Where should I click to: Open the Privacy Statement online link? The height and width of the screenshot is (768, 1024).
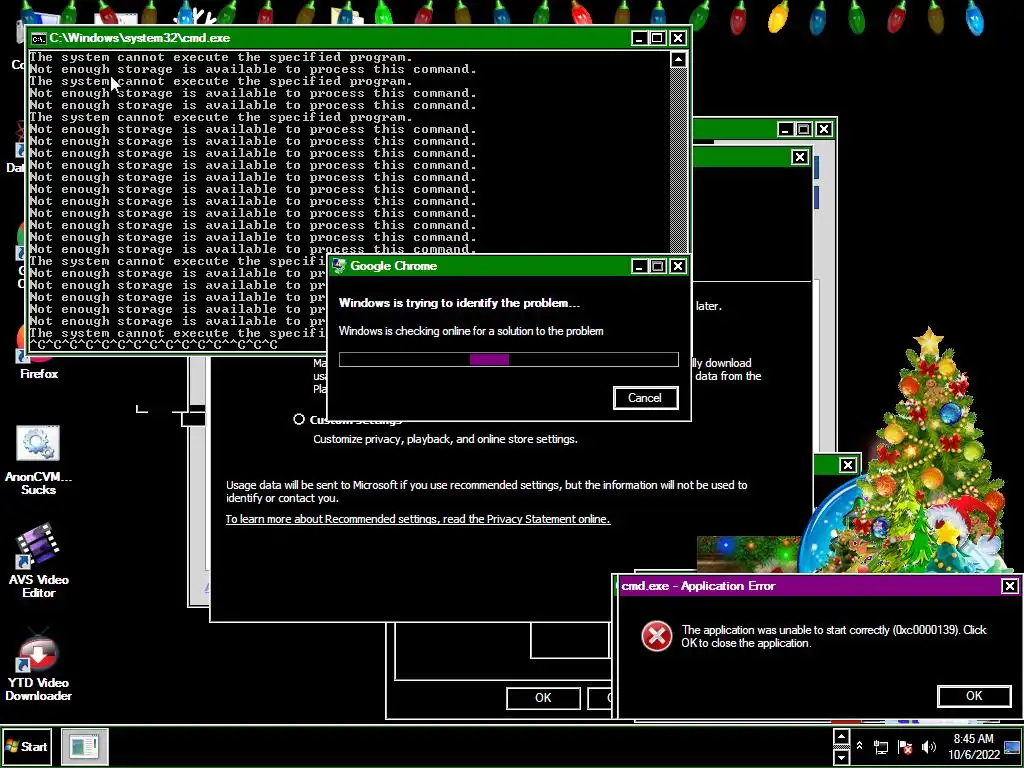(x=418, y=519)
